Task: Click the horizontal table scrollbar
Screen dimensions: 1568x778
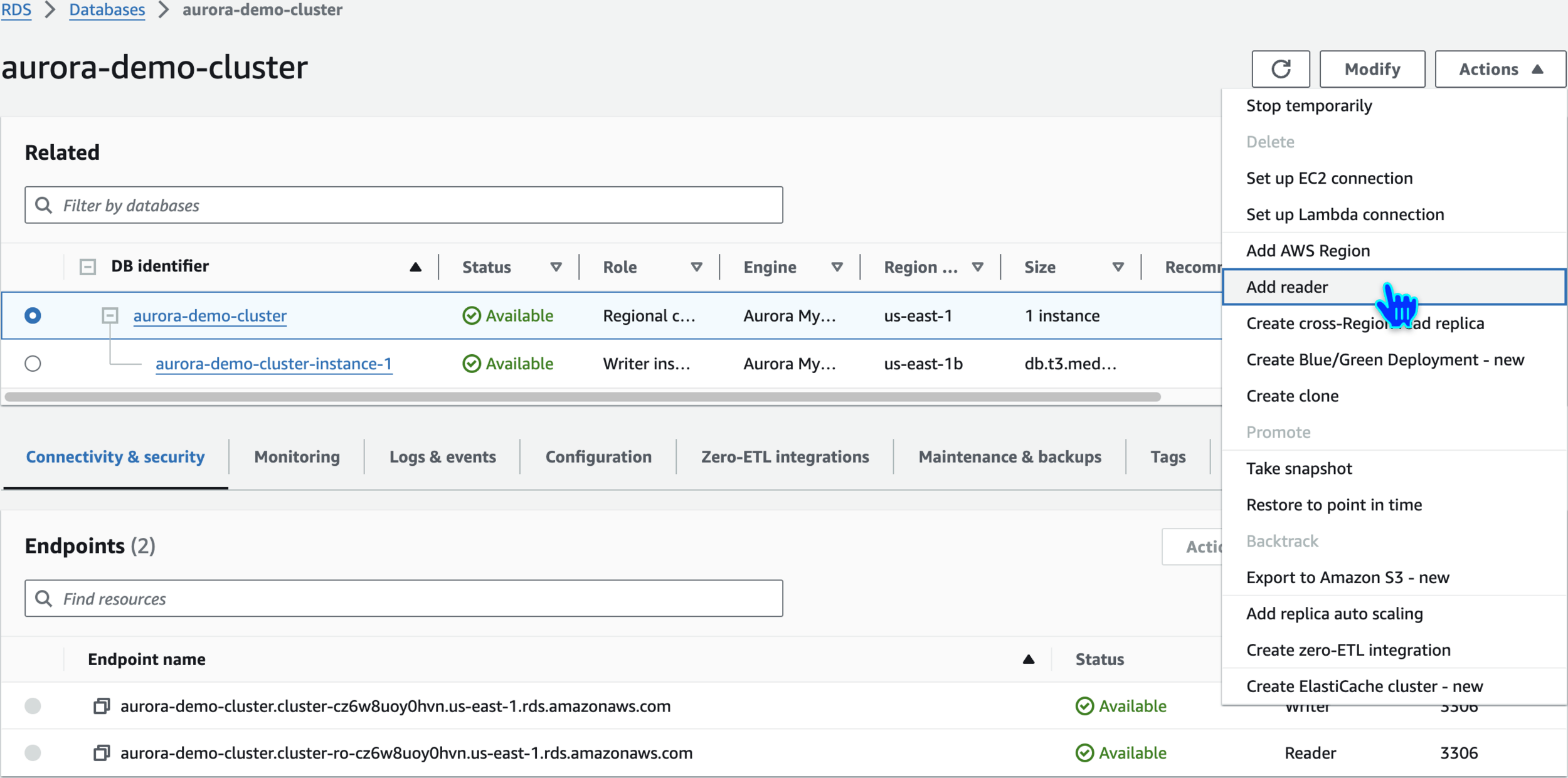Action: click(x=582, y=397)
